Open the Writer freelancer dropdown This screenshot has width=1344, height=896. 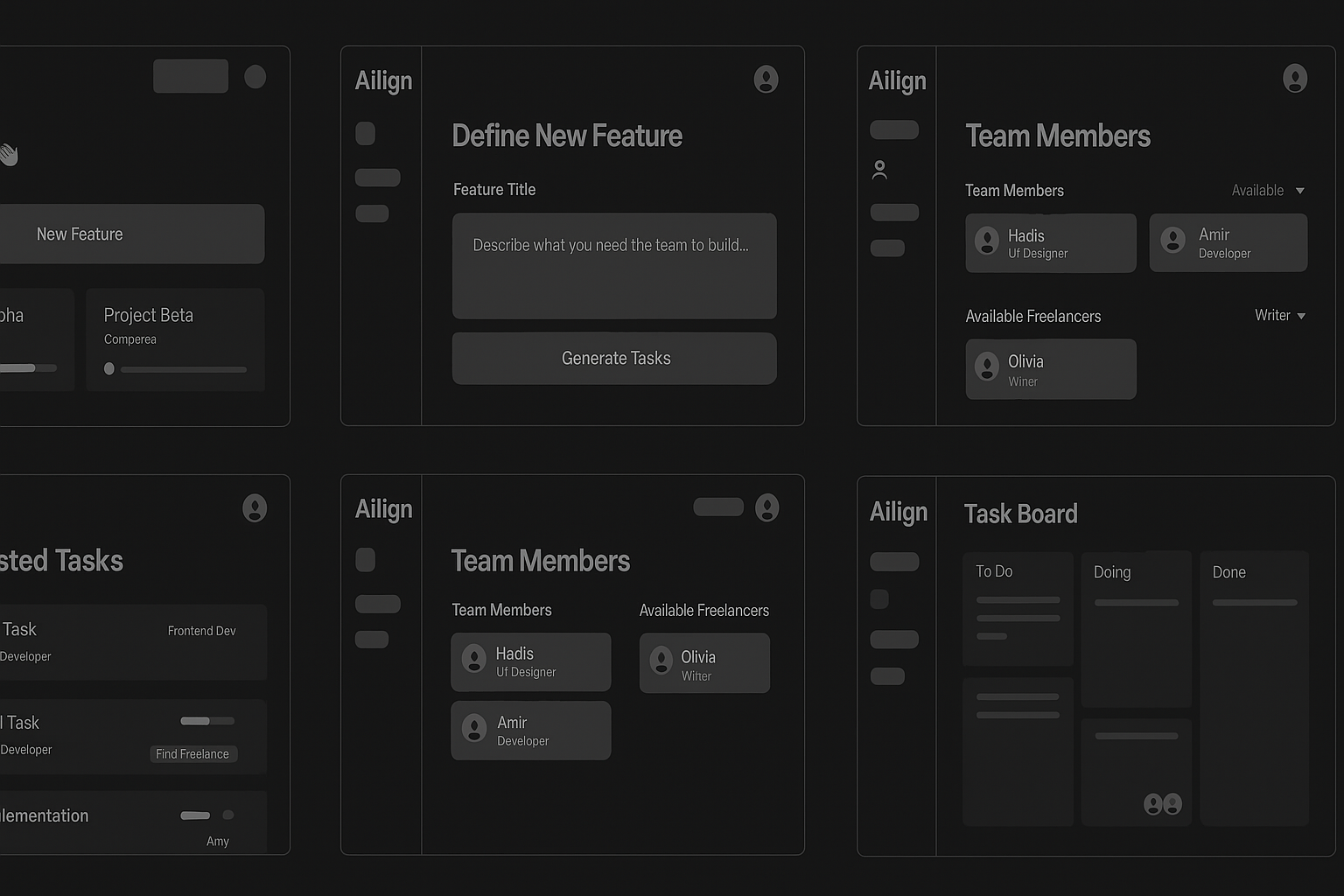(x=1279, y=316)
